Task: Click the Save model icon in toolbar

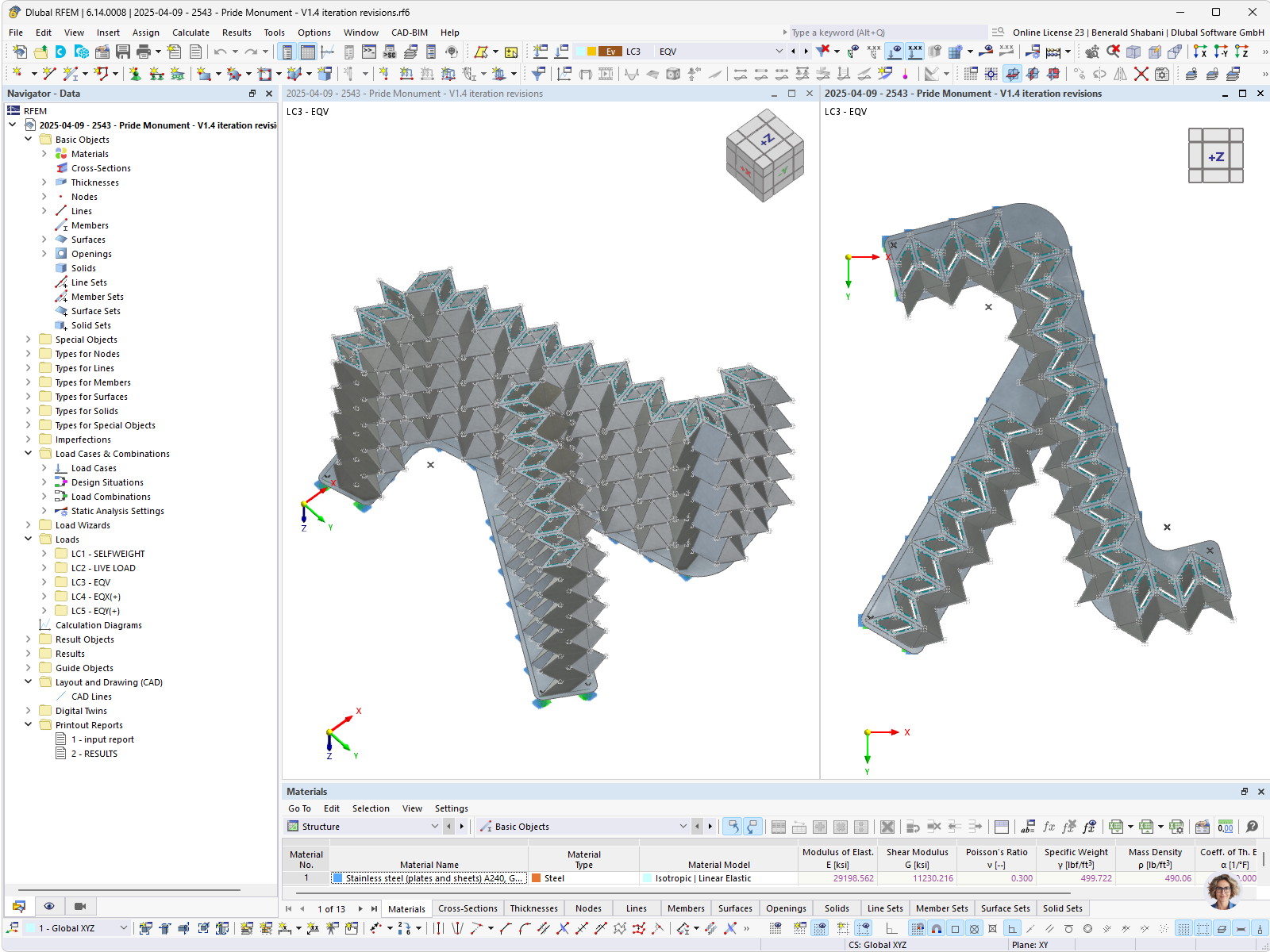Action: (x=123, y=52)
